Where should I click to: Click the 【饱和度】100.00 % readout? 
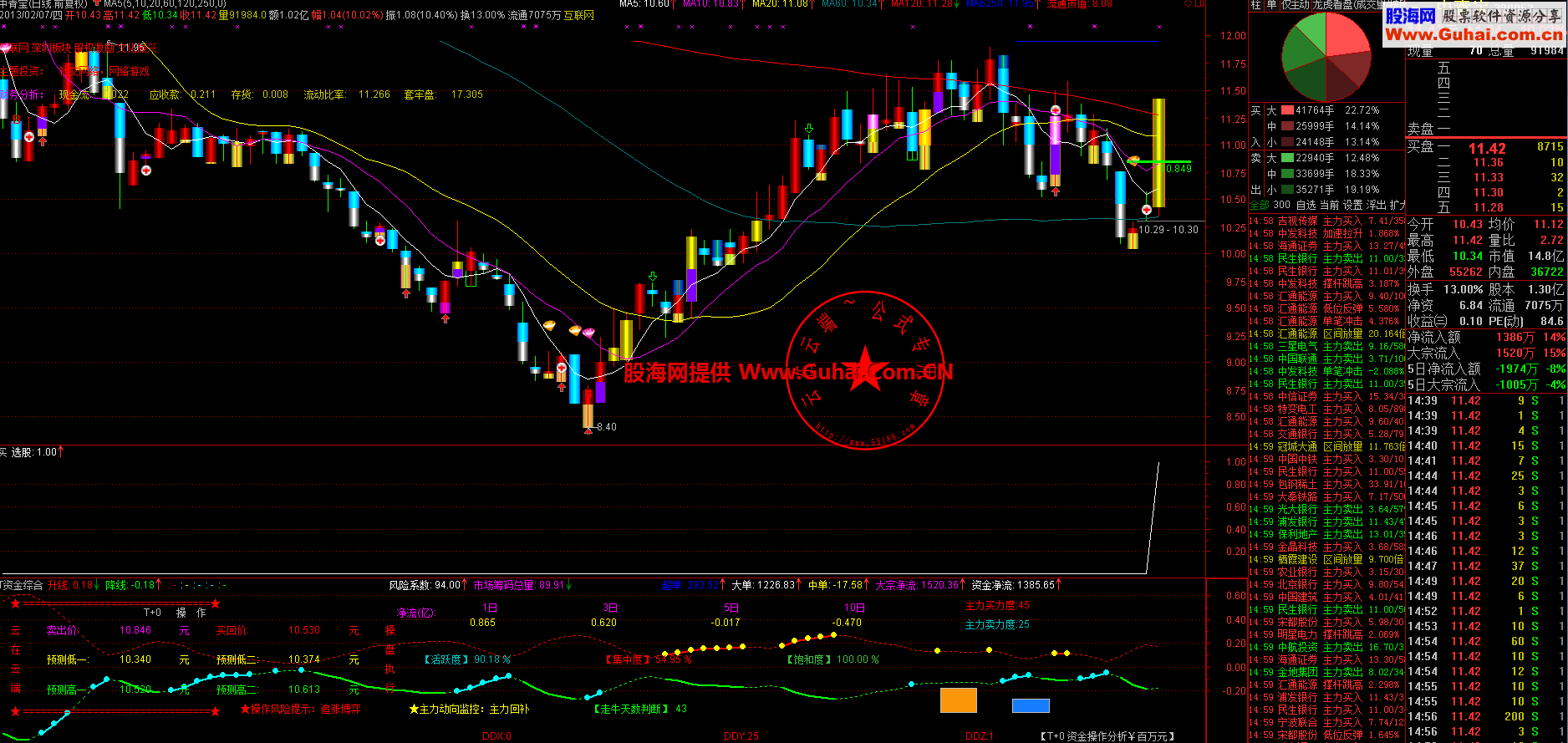[x=832, y=659]
